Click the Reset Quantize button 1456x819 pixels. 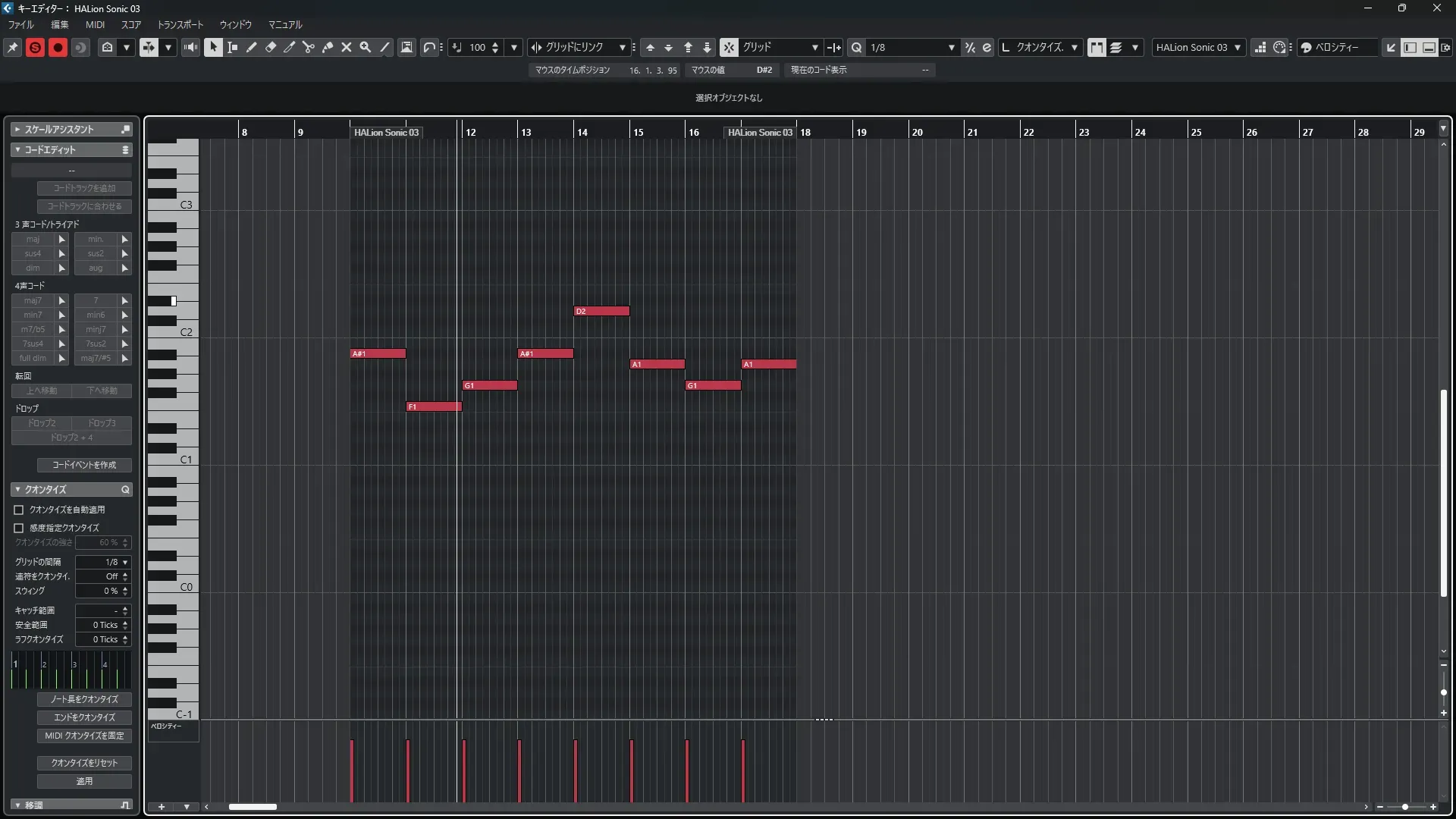[84, 763]
